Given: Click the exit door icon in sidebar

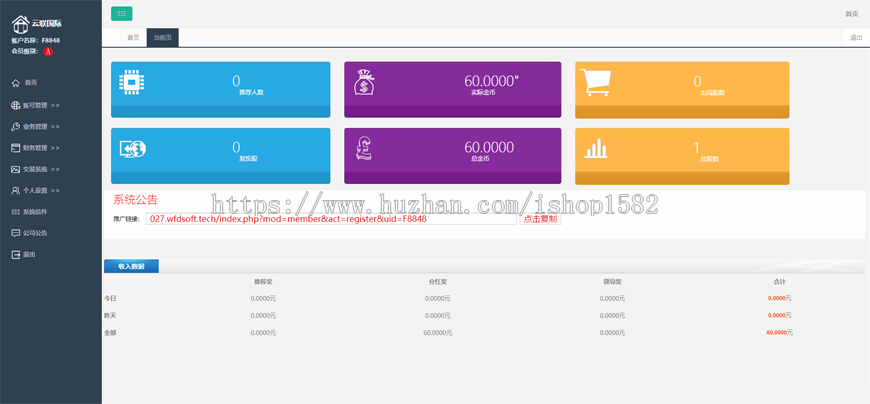Looking at the screenshot, I should pyautogui.click(x=16, y=255).
